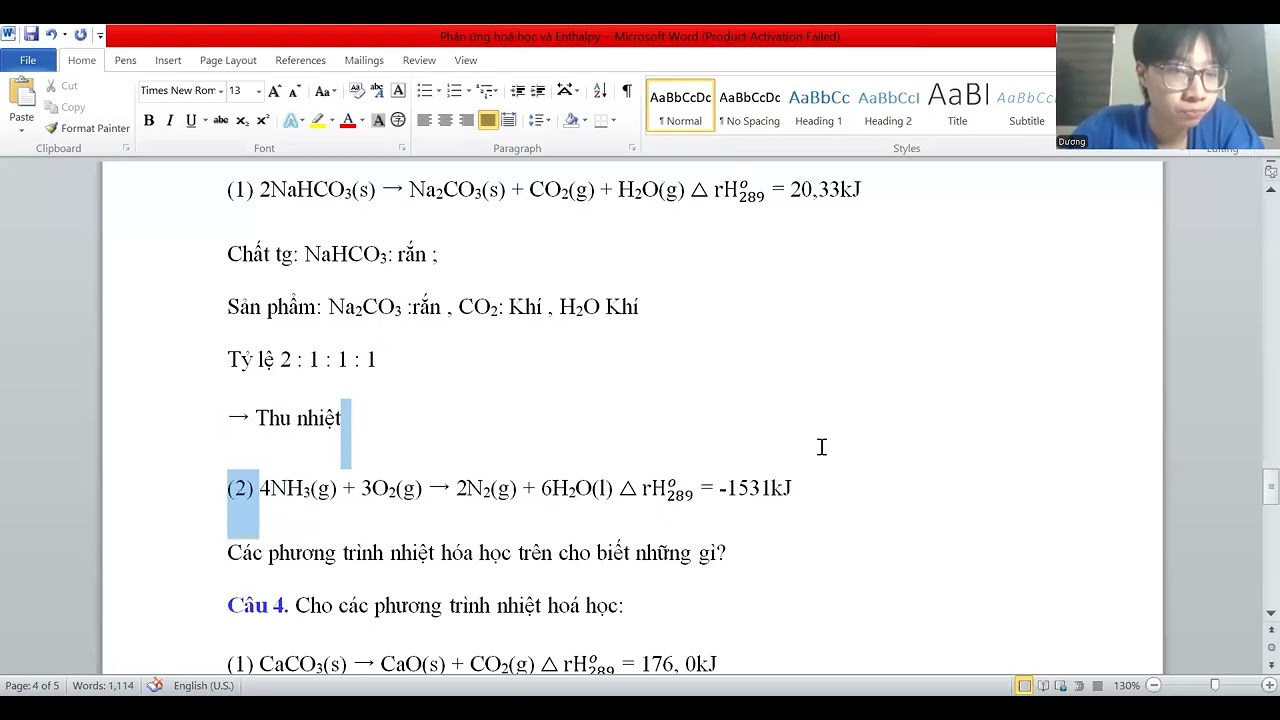Apply strikethrough formatting
Image resolution: width=1280 pixels, height=720 pixels.
click(x=220, y=120)
